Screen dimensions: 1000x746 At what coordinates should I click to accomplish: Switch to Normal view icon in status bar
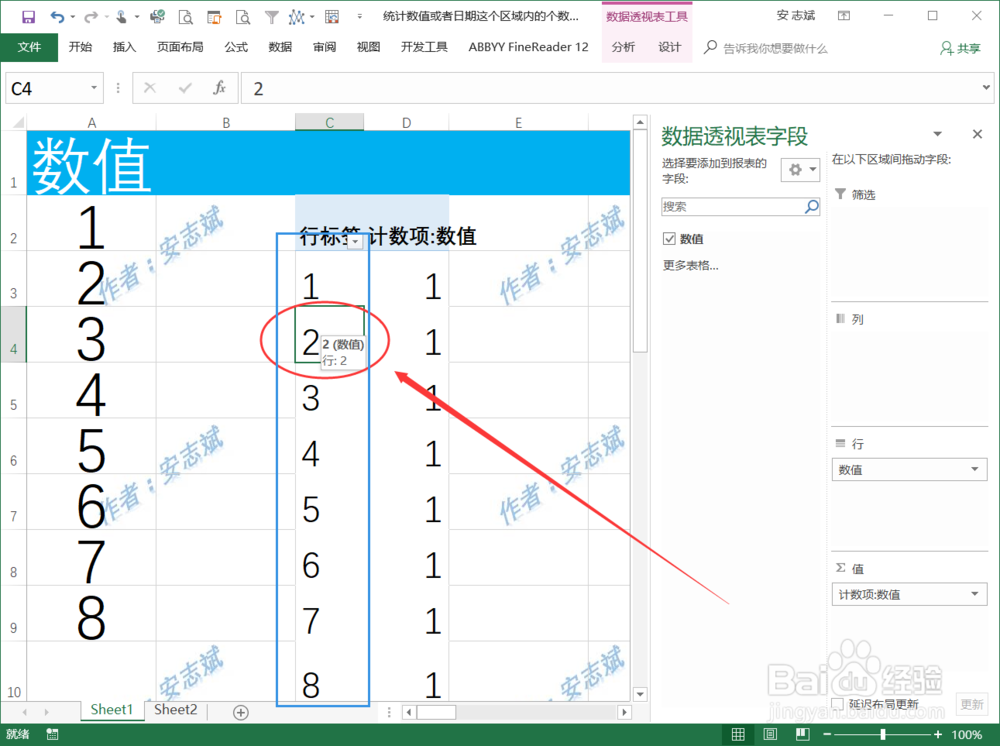(738, 735)
